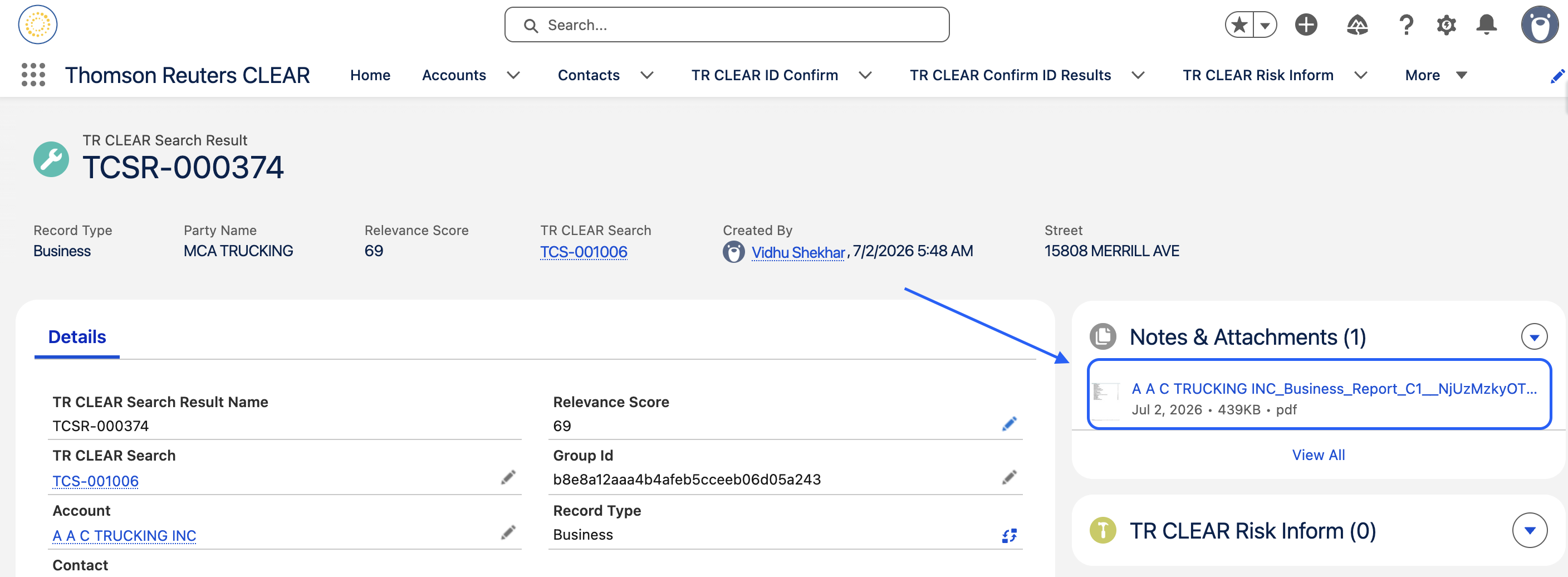Open the Notes & Attachments (1) heading link
This screenshot has width=1568, height=577.
1247,336
